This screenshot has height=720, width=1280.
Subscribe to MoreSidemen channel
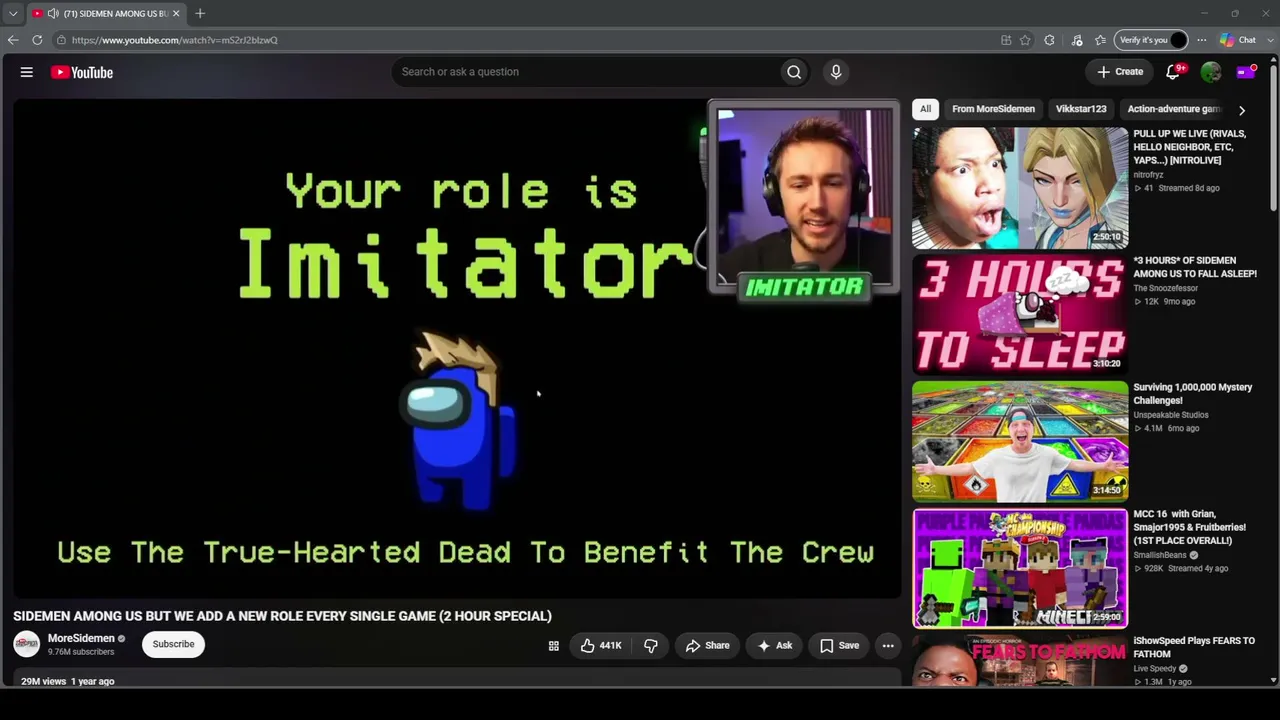pos(174,645)
